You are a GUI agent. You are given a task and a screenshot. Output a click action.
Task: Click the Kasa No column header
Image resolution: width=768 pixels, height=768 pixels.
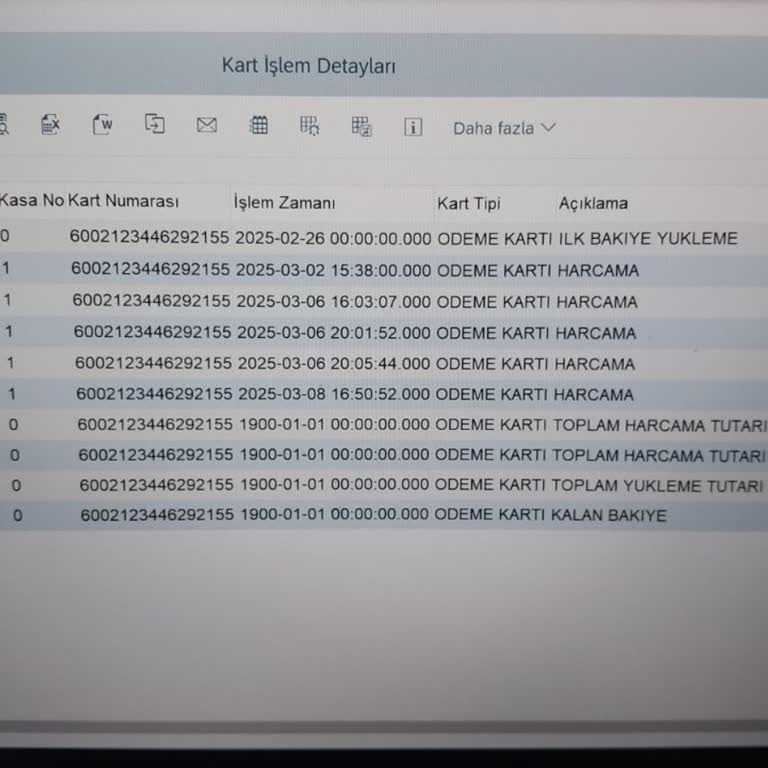click(x=32, y=200)
